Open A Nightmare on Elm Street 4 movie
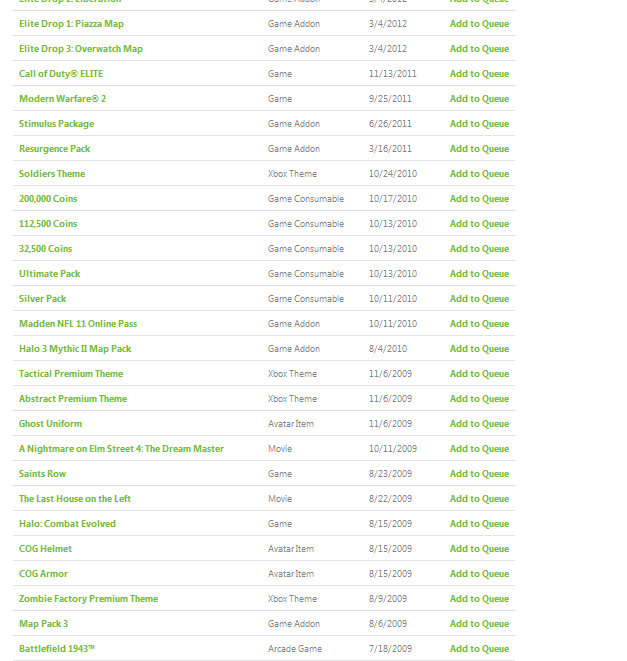This screenshot has height=661, width=627. [121, 449]
